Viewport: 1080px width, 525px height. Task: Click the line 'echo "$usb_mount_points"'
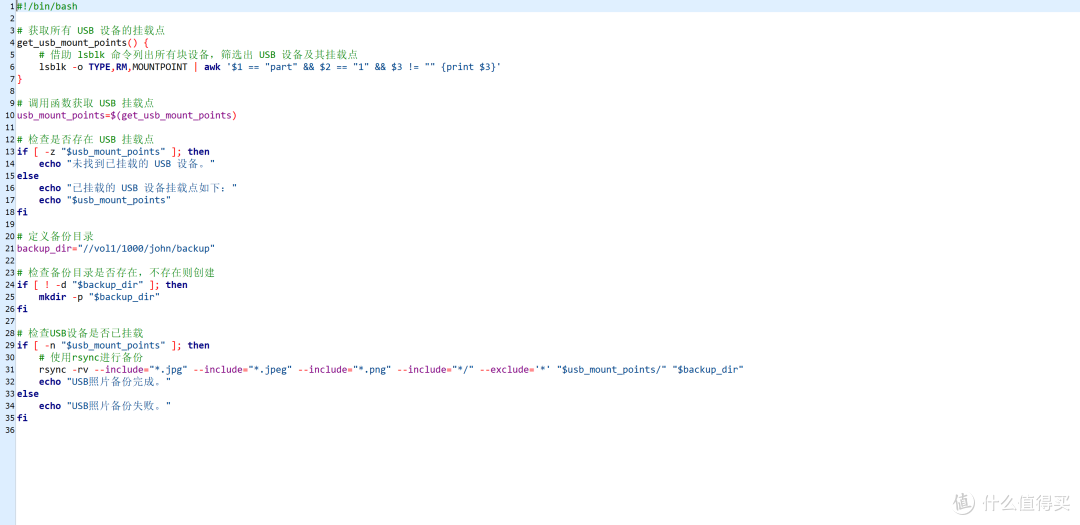(105, 200)
